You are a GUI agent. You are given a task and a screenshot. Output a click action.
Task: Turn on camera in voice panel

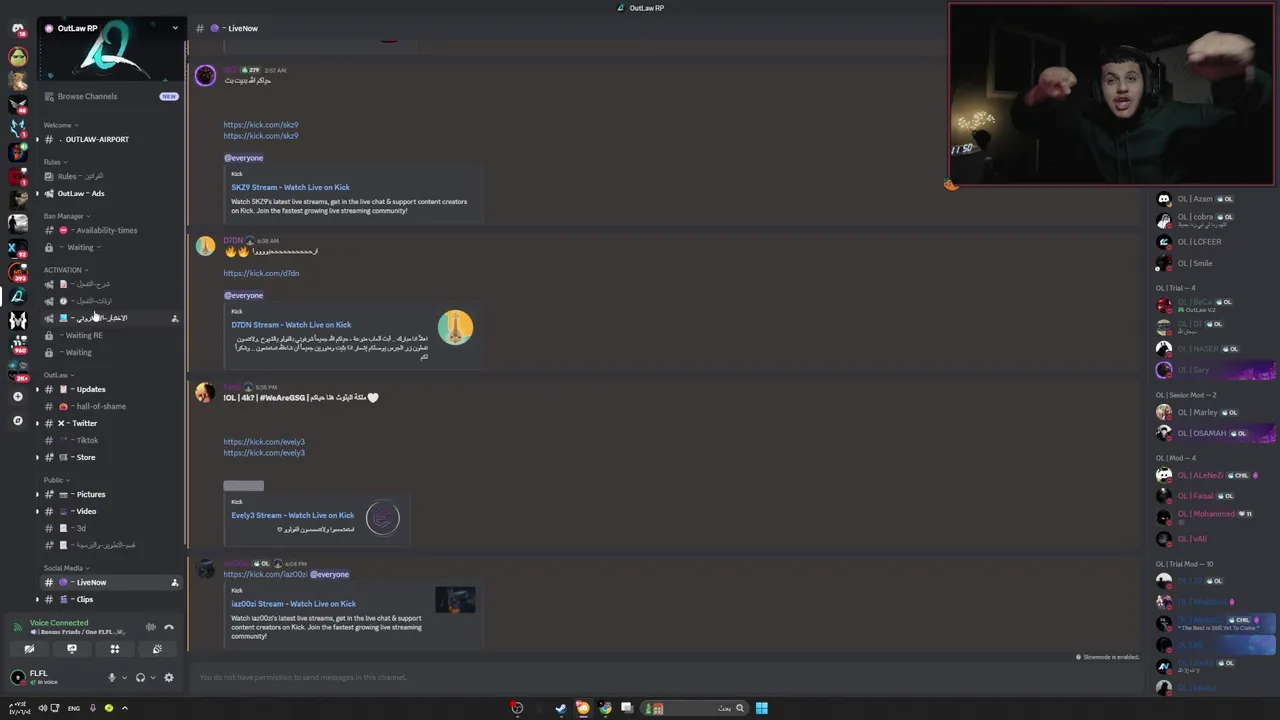[x=29, y=649]
